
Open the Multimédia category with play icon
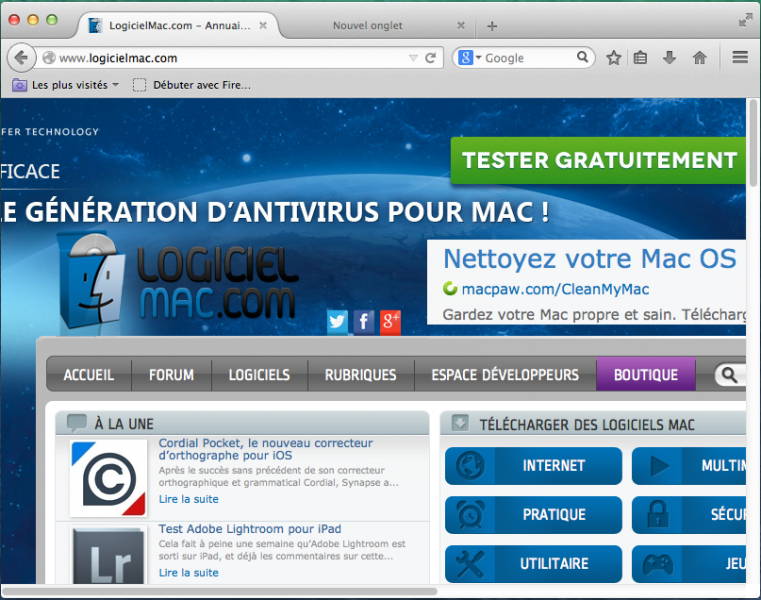(689, 466)
